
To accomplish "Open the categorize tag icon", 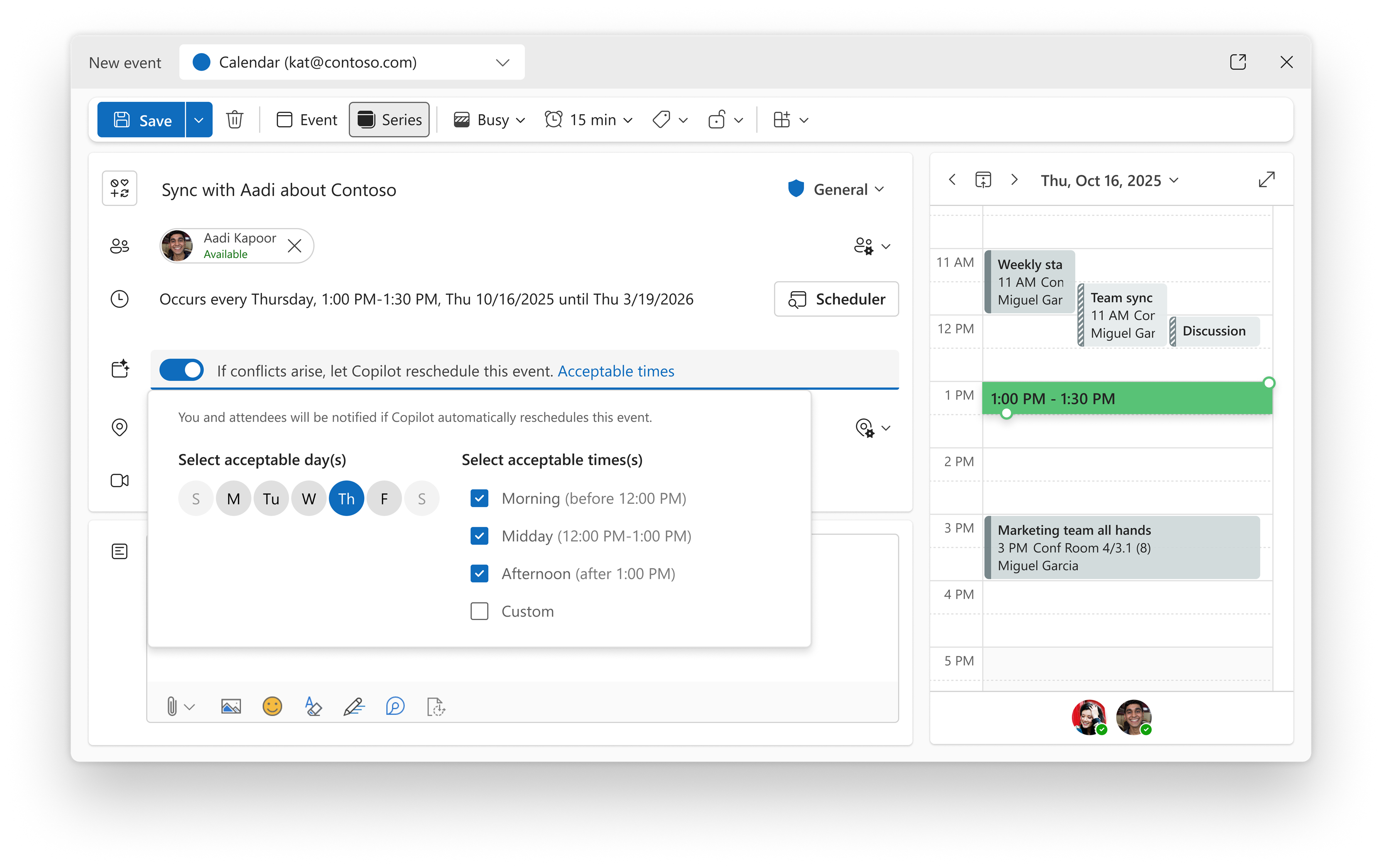I will pos(663,120).
